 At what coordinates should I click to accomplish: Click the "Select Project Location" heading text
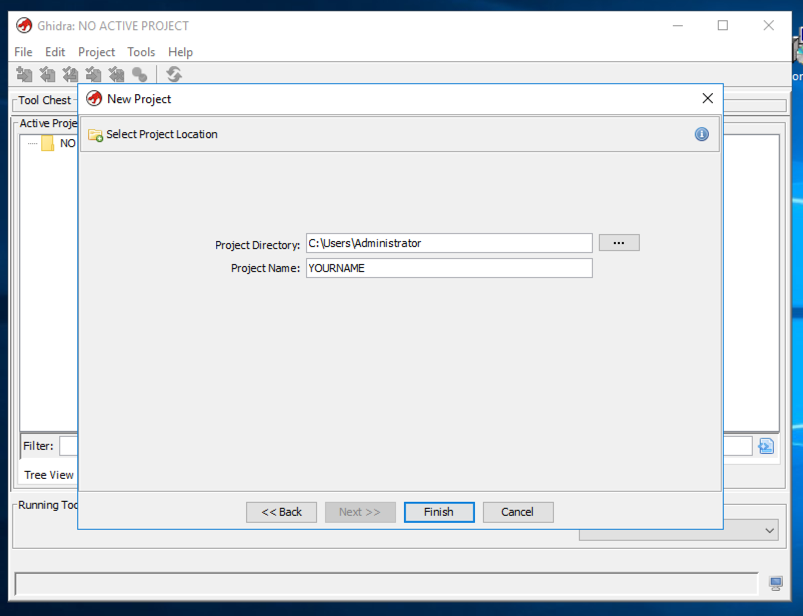pos(162,134)
